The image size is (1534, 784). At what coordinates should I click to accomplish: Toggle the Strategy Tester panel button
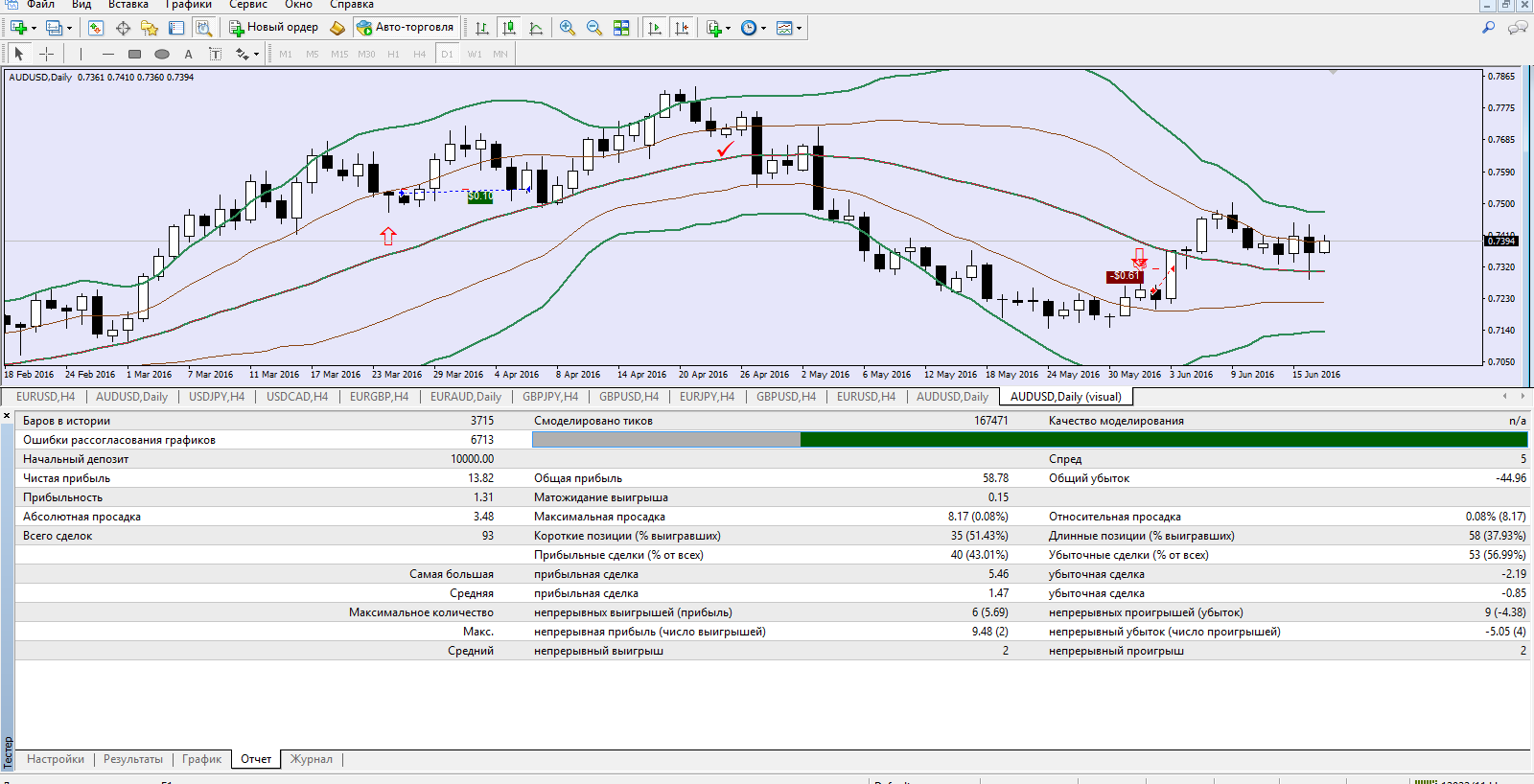point(203,28)
